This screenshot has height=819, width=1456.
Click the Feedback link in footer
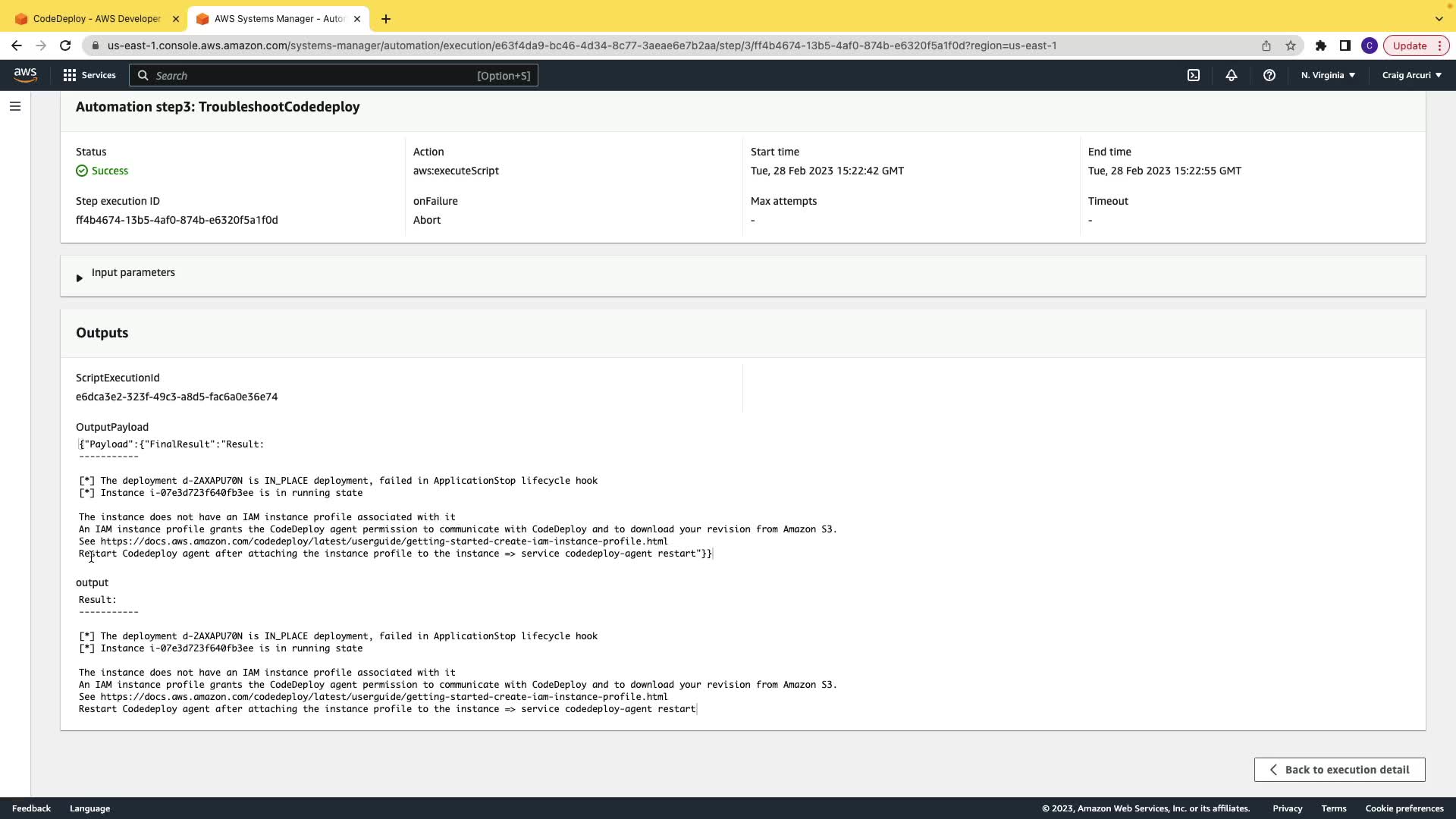pyautogui.click(x=31, y=808)
